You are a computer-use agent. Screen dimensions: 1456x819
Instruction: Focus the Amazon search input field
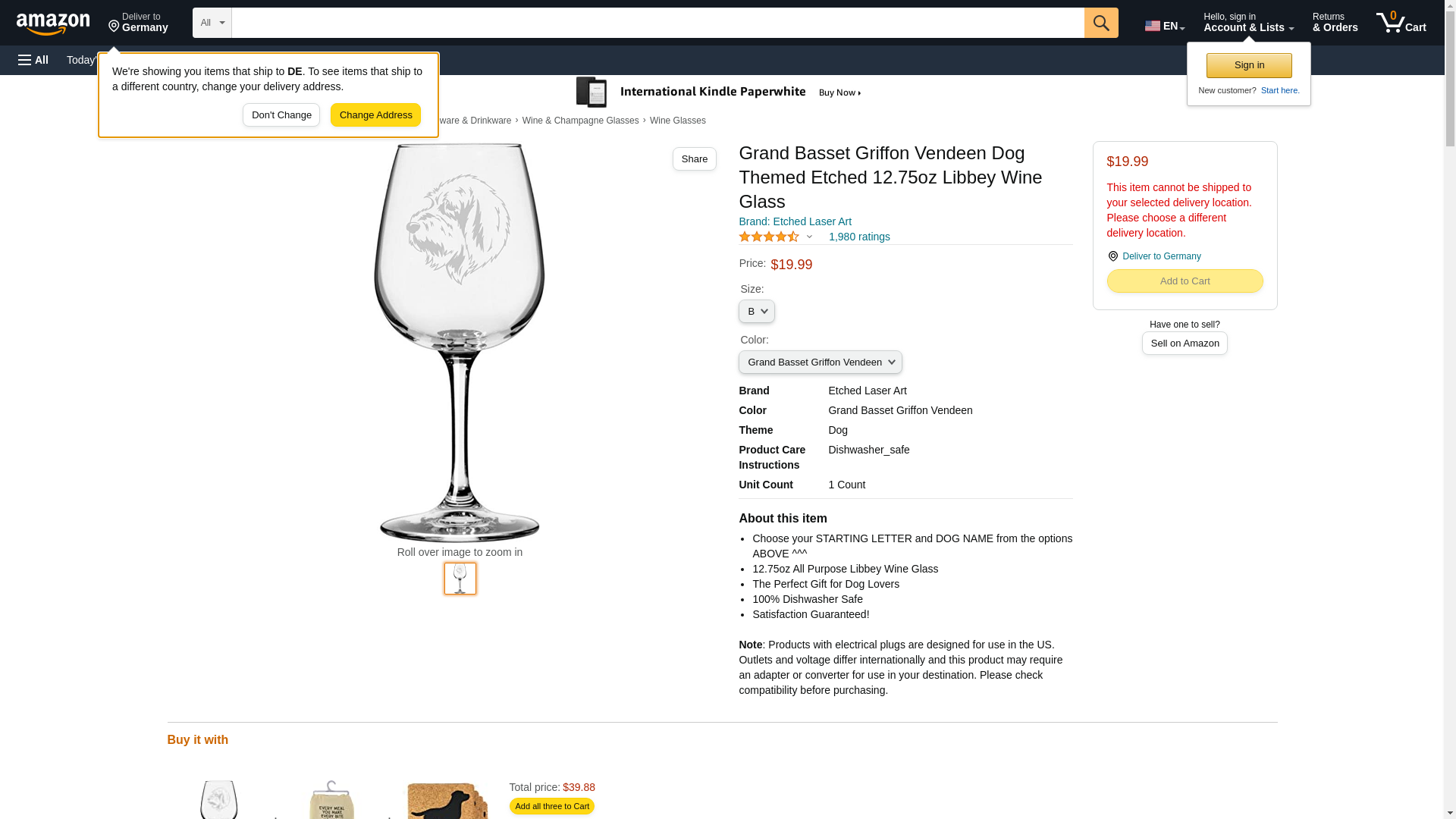657,23
